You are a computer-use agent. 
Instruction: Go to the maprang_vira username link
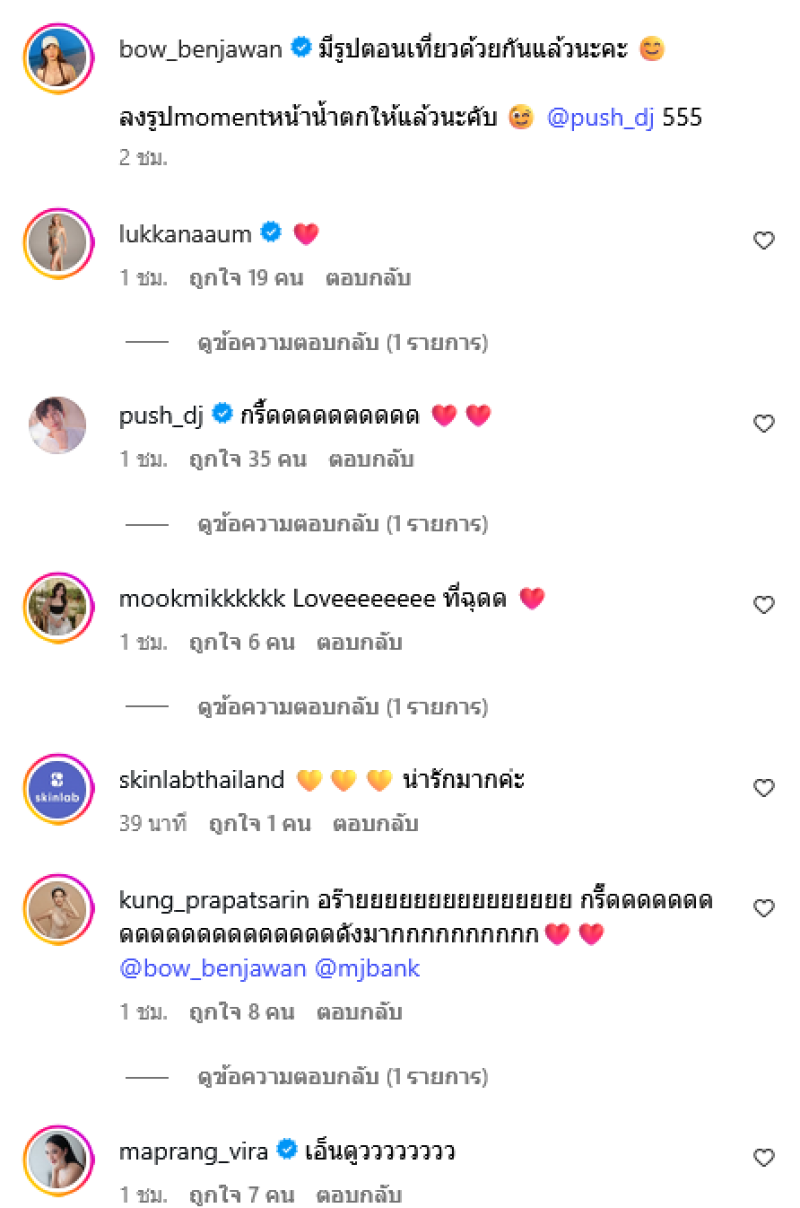193,1151
